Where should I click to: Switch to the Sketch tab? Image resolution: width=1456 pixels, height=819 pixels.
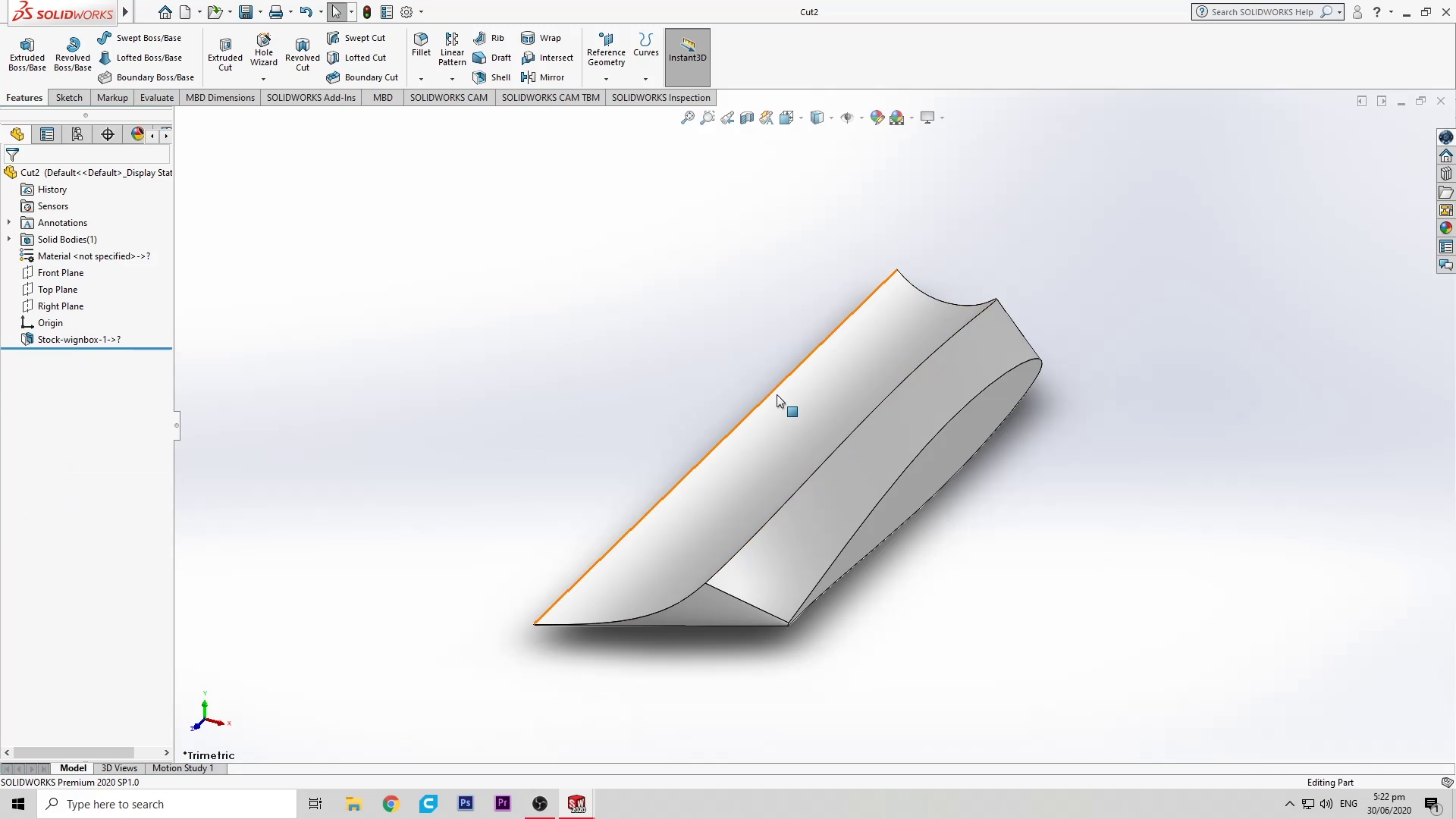69,98
